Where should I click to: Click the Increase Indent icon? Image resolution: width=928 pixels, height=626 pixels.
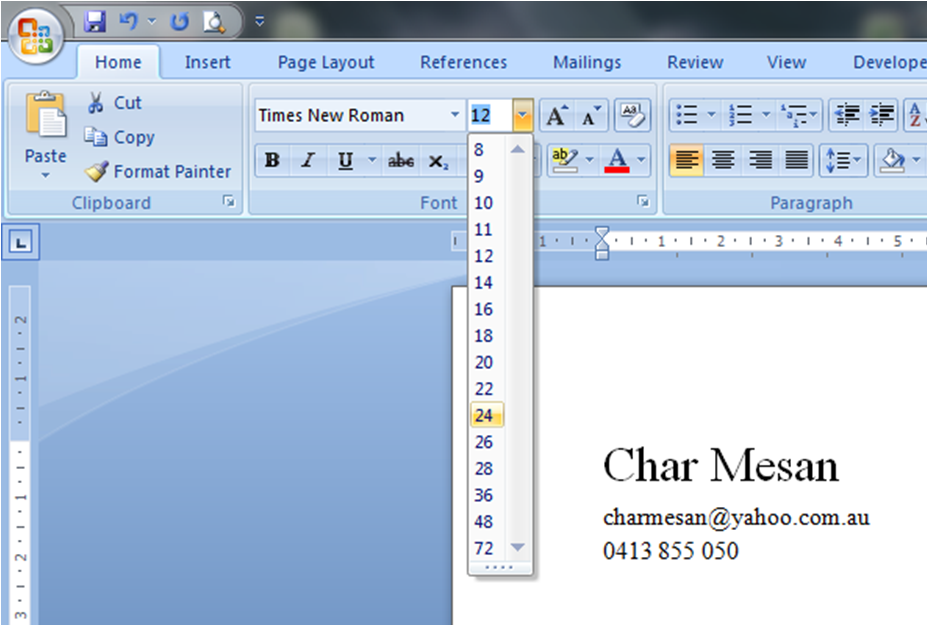pos(882,114)
